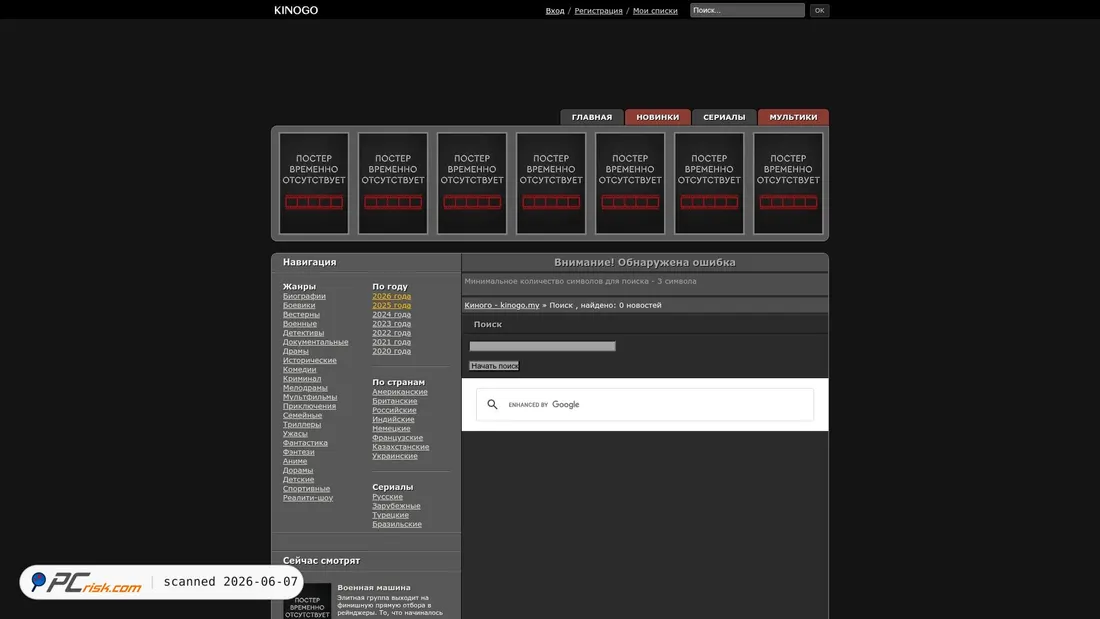1100x619 pixels.
Task: Open the Семейные genre link
Action: pos(302,415)
